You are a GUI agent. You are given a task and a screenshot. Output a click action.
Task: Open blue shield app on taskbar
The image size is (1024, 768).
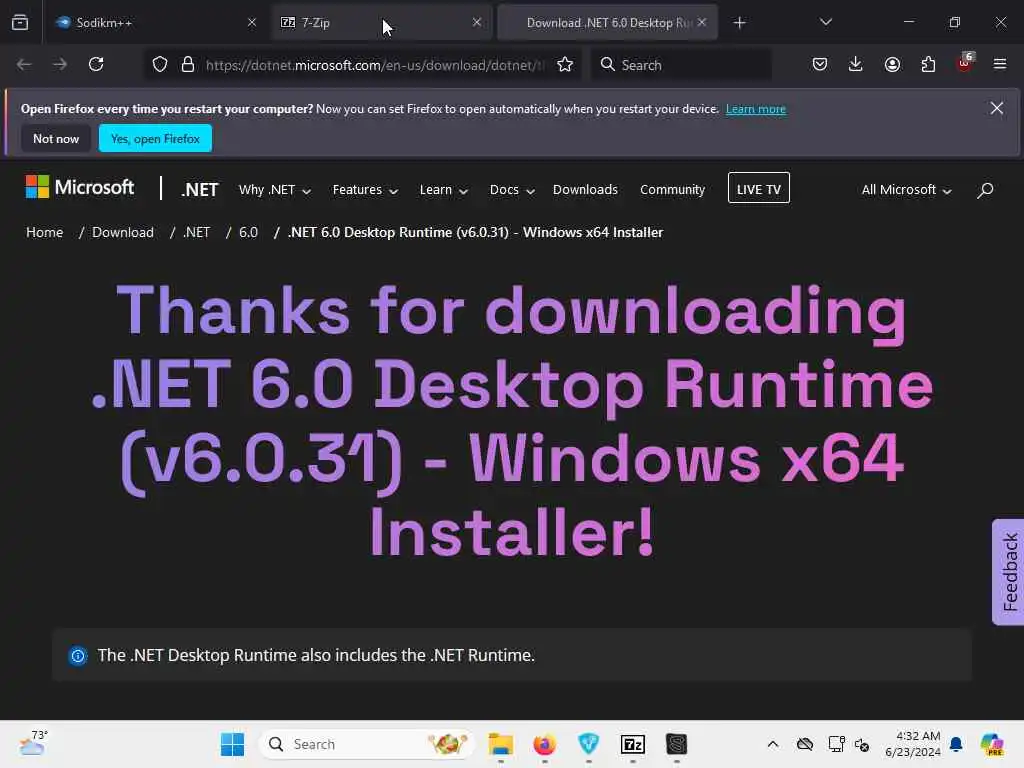coord(588,744)
